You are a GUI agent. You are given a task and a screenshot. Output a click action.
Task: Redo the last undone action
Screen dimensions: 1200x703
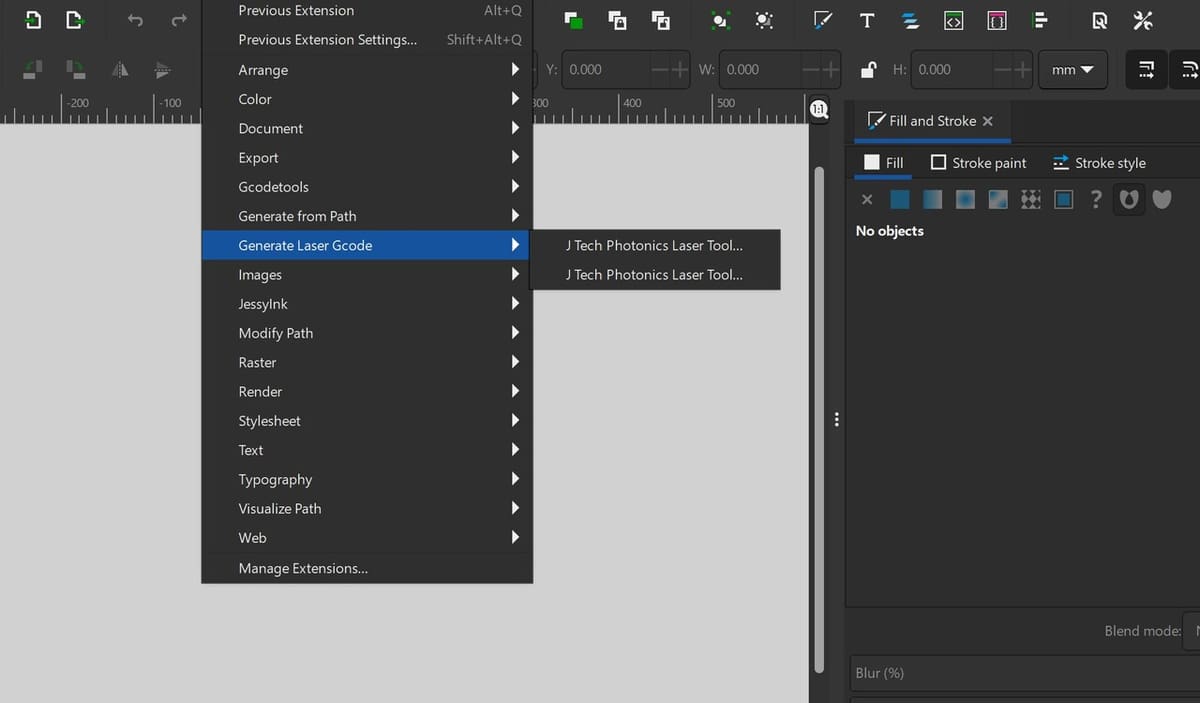[179, 20]
